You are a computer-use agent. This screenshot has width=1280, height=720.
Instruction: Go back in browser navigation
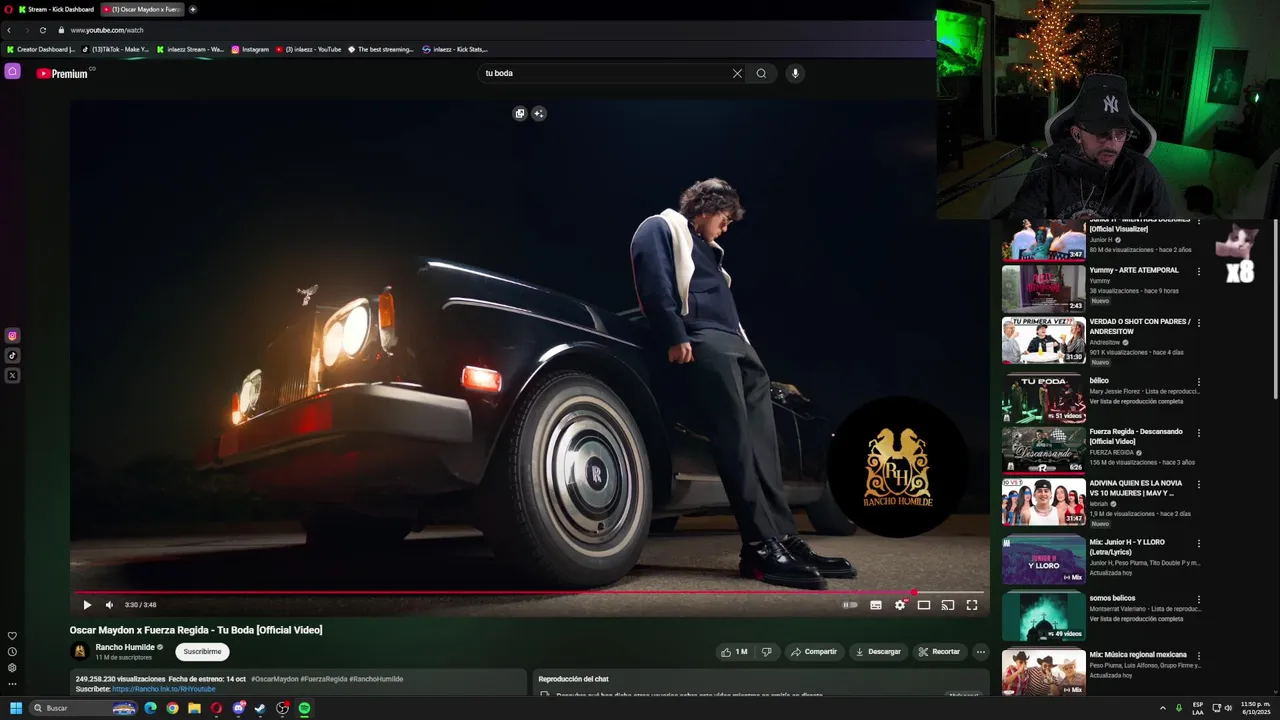pyautogui.click(x=9, y=30)
